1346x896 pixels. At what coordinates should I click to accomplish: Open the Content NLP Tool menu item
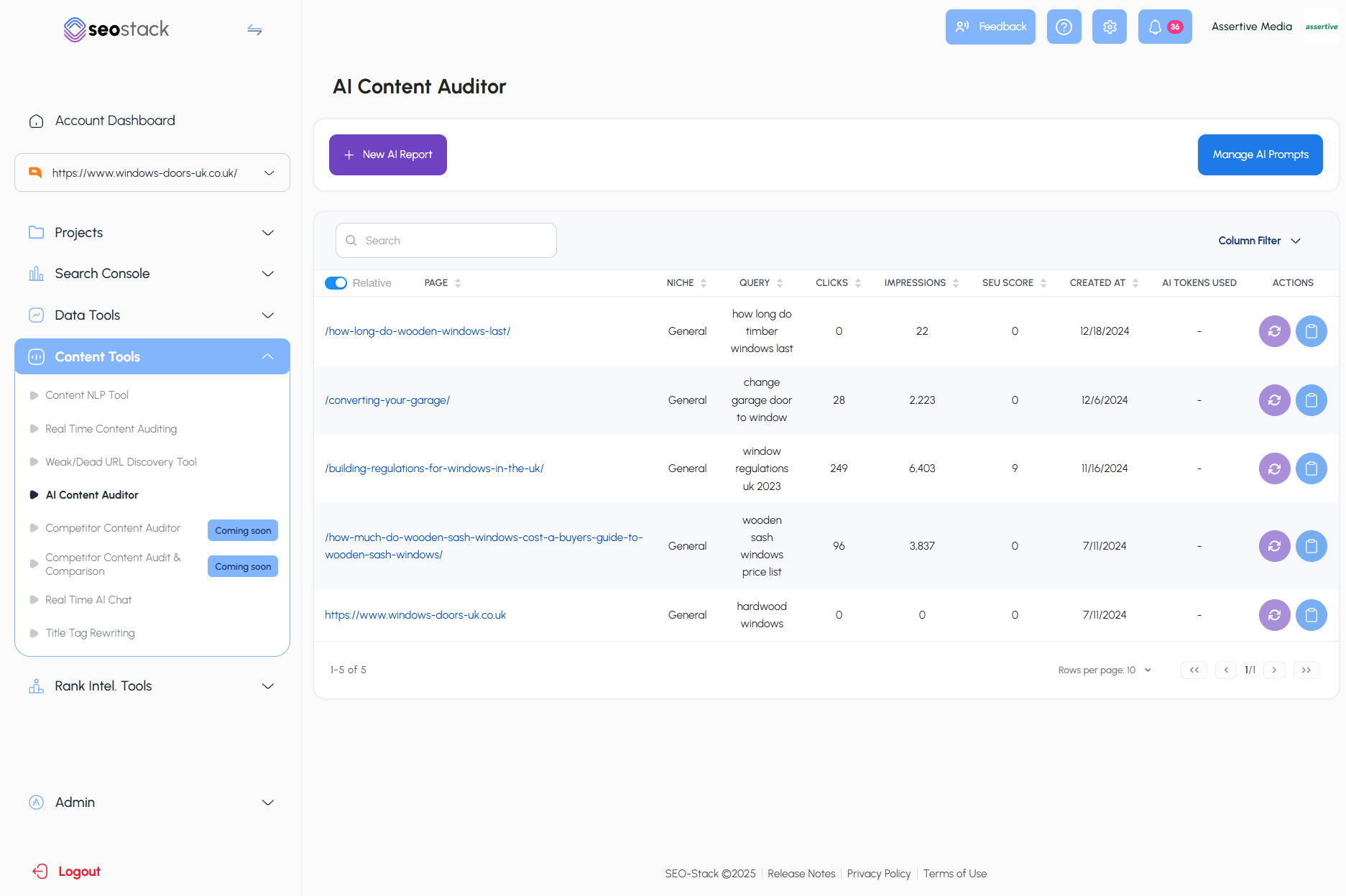tap(86, 394)
